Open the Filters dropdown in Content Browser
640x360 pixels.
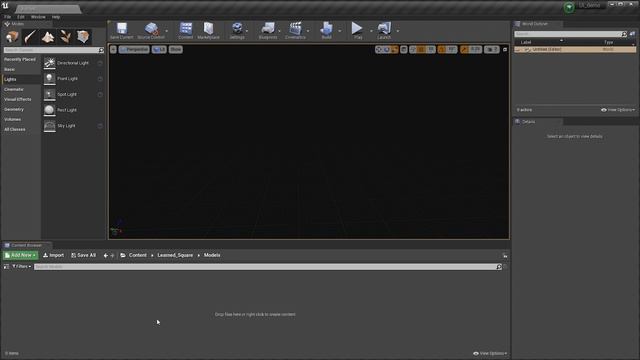point(22,267)
